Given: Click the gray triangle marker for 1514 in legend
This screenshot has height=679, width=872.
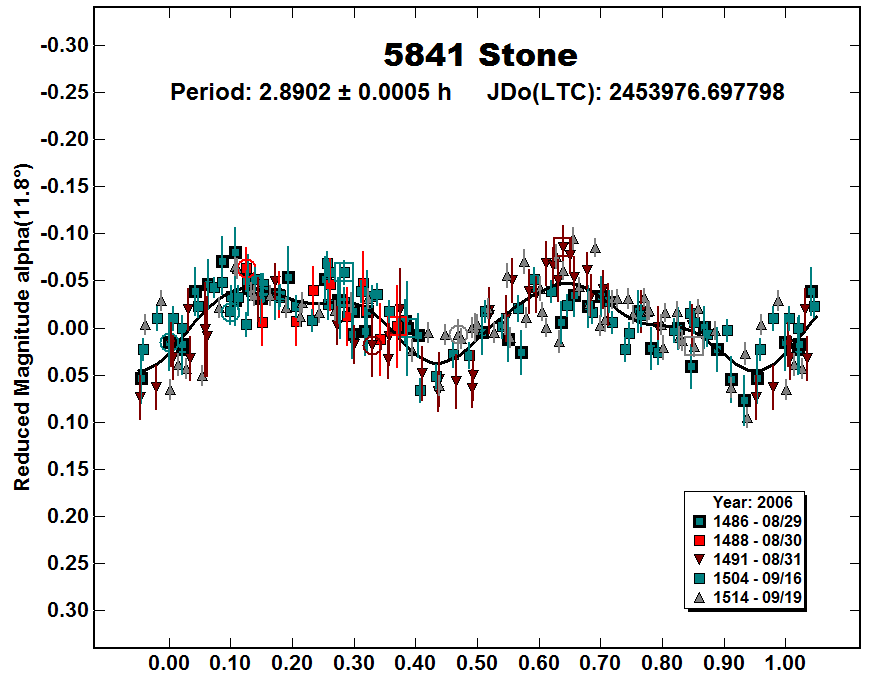Looking at the screenshot, I should [700, 597].
